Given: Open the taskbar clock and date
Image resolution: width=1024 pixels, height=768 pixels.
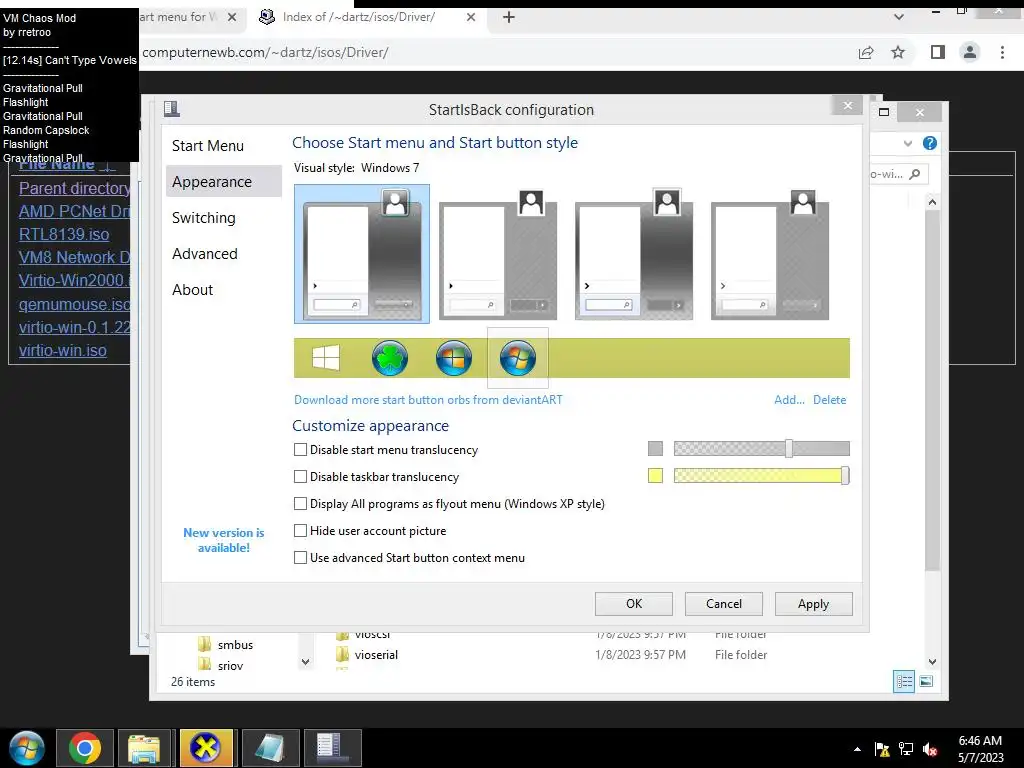Looking at the screenshot, I should click(x=980, y=749).
